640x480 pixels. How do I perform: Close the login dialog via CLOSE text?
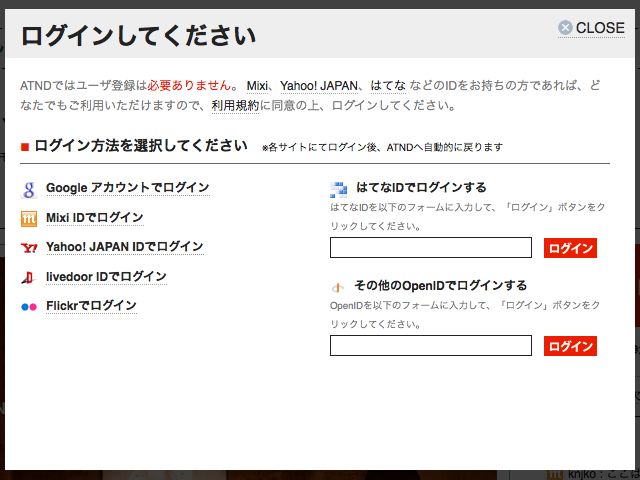pyautogui.click(x=600, y=28)
